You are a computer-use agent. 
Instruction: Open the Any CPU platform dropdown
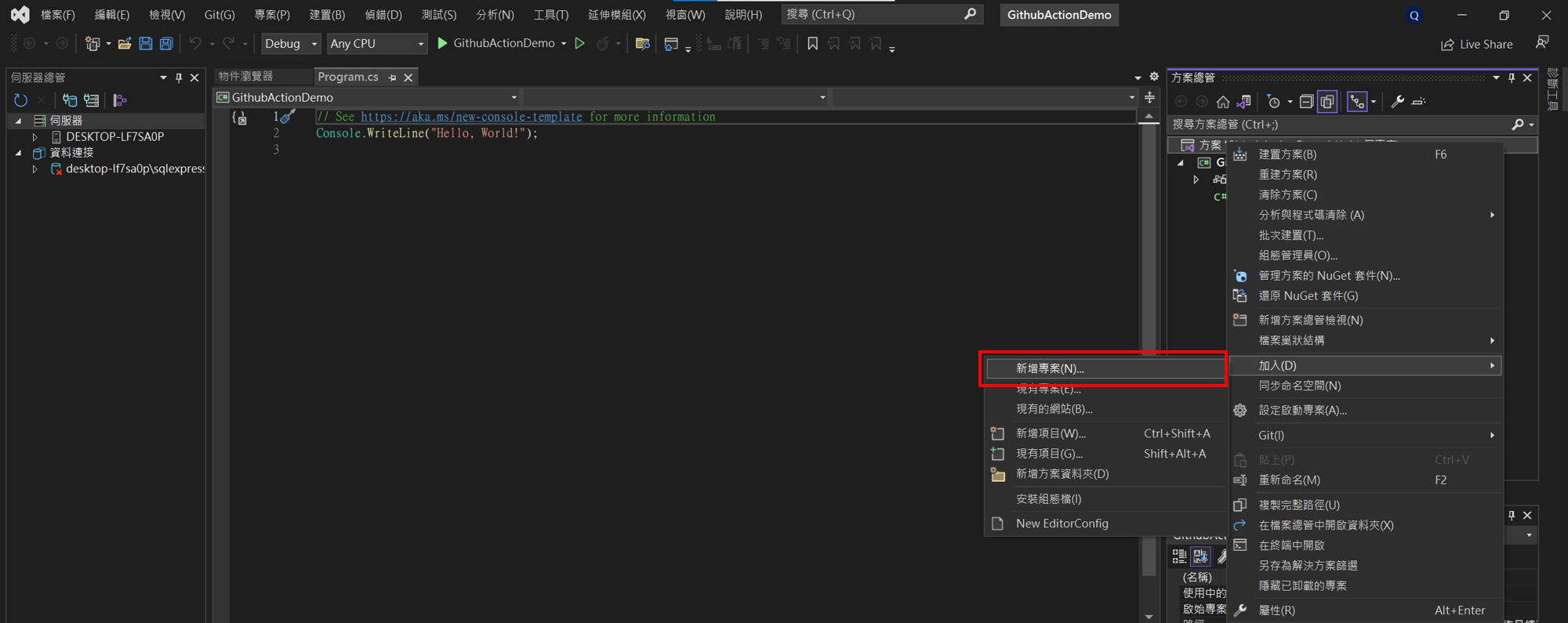(376, 44)
